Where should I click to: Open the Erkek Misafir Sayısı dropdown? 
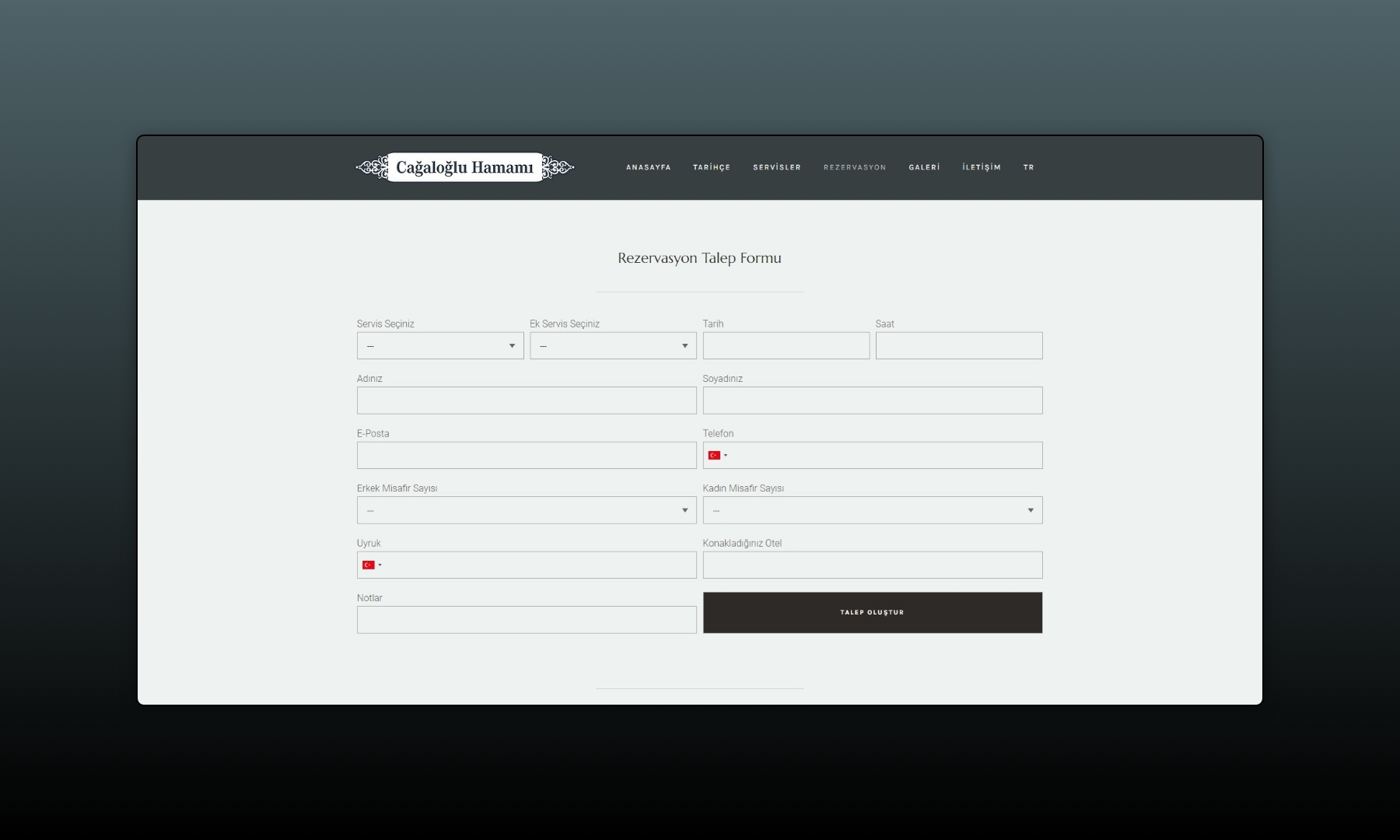click(x=526, y=511)
